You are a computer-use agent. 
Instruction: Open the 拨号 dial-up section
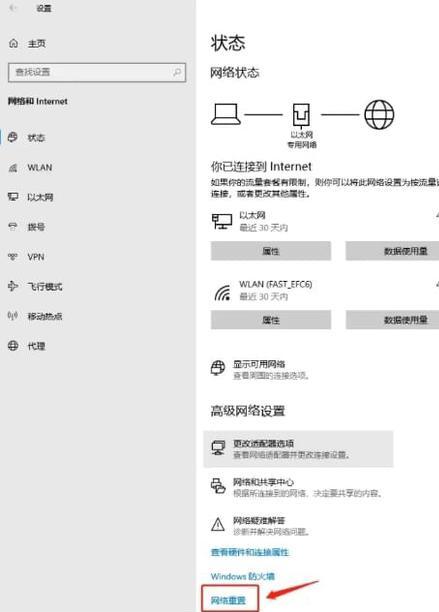(x=36, y=227)
